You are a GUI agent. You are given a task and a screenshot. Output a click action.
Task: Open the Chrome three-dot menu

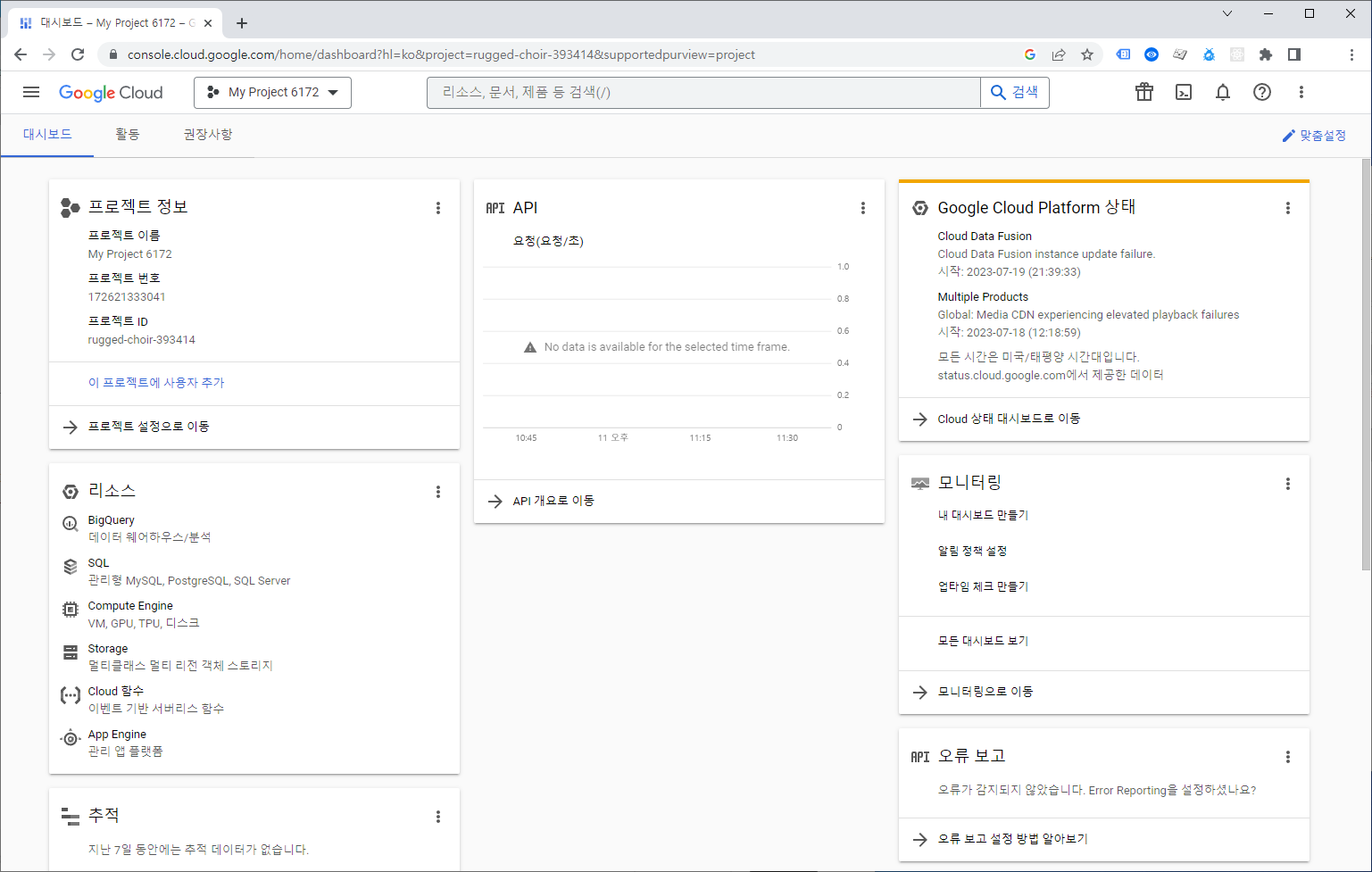1351,54
